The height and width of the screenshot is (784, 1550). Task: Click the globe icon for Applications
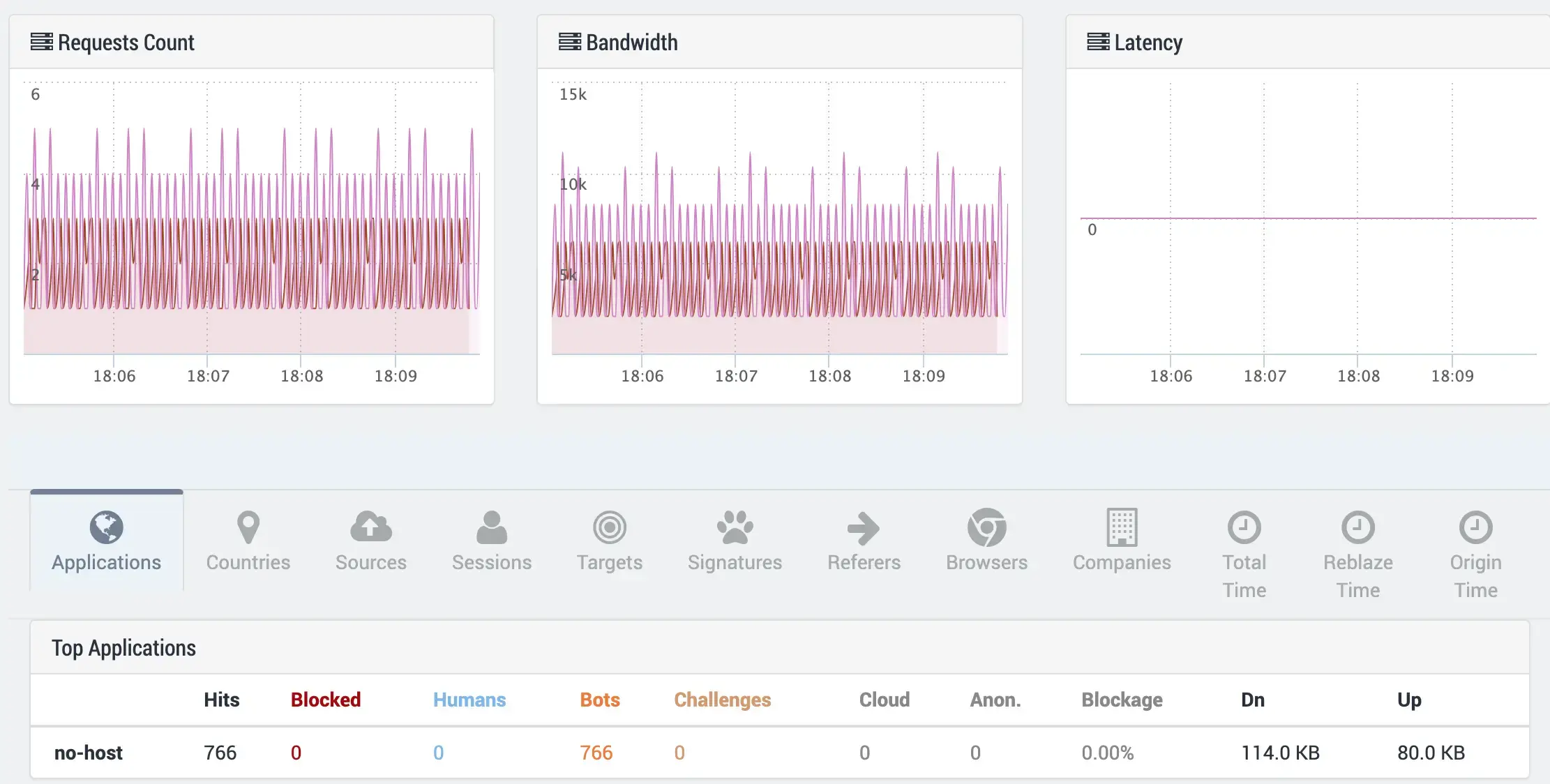tap(106, 527)
